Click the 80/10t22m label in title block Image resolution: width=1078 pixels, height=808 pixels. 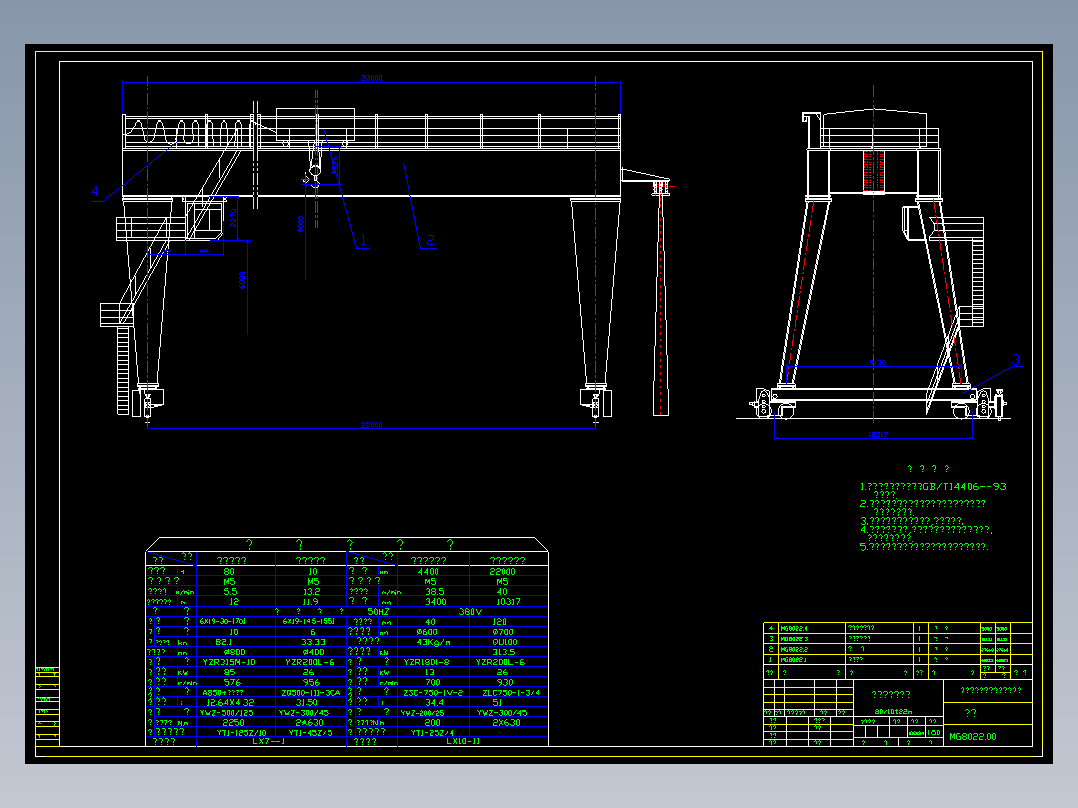893,712
